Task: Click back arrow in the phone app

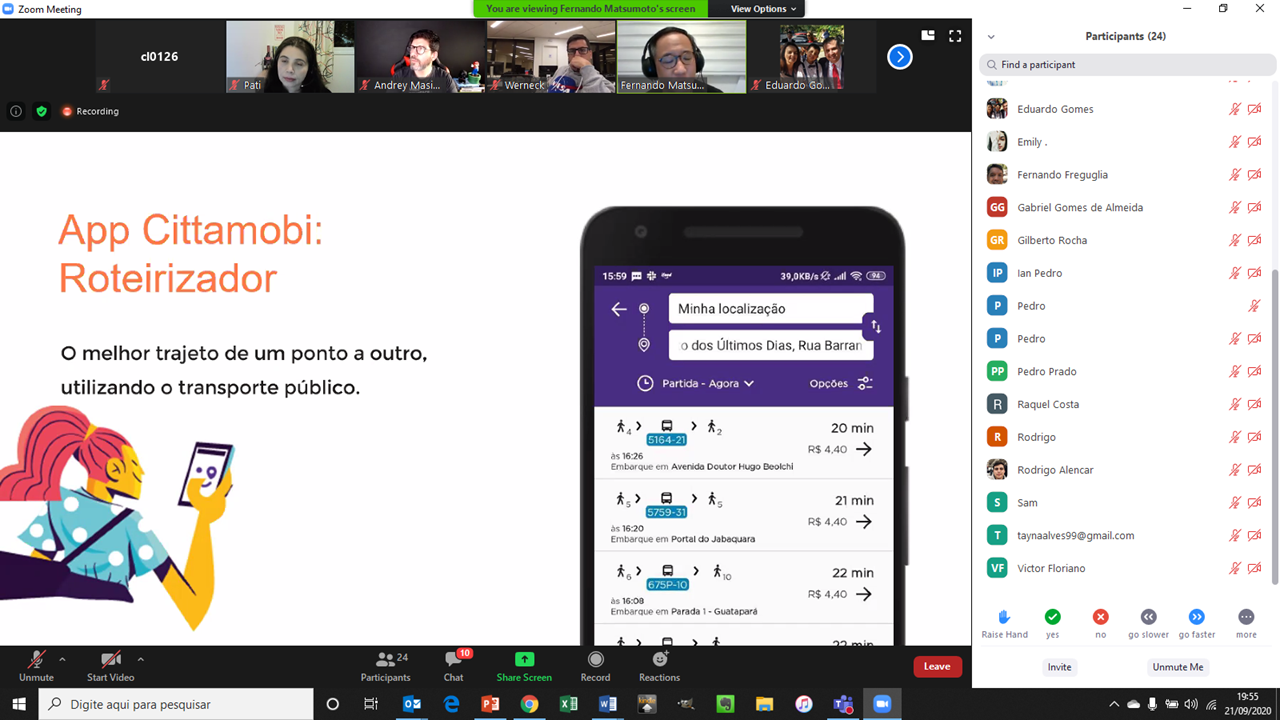Action: point(619,309)
